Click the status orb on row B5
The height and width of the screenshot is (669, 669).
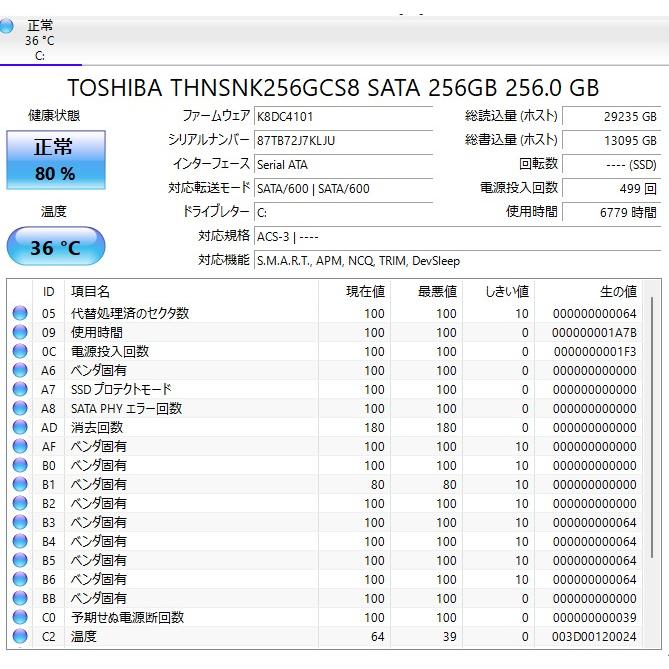pyautogui.click(x=20, y=560)
